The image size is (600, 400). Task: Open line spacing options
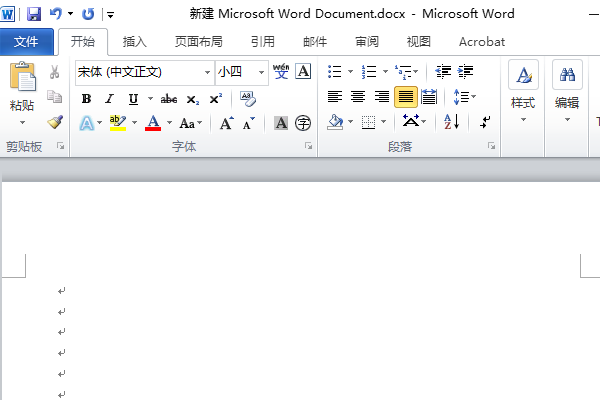pyautogui.click(x=464, y=97)
